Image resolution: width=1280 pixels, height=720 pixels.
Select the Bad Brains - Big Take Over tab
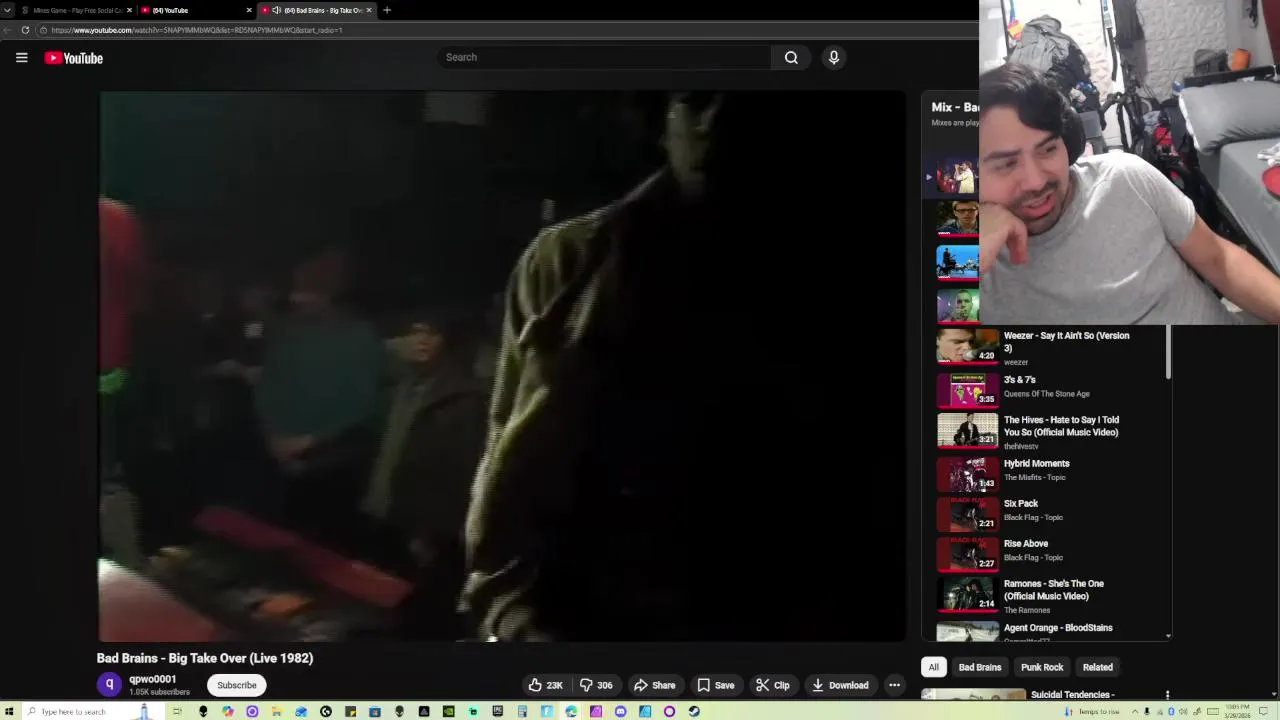point(318,10)
